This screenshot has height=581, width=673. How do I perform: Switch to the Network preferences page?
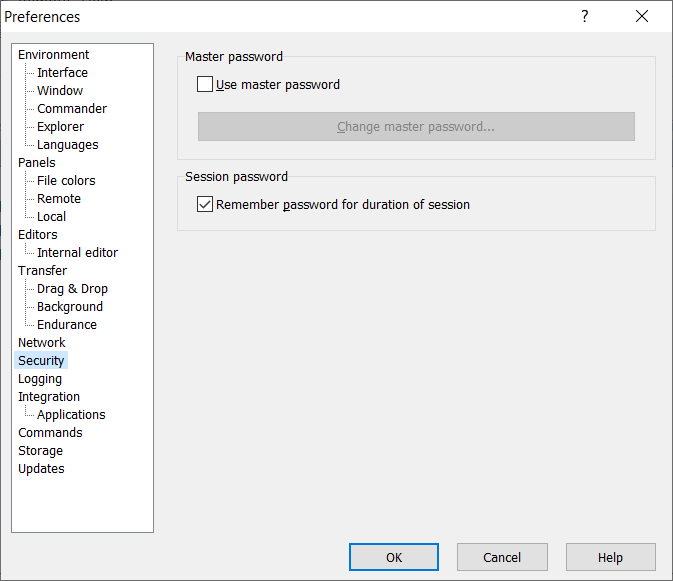point(42,343)
